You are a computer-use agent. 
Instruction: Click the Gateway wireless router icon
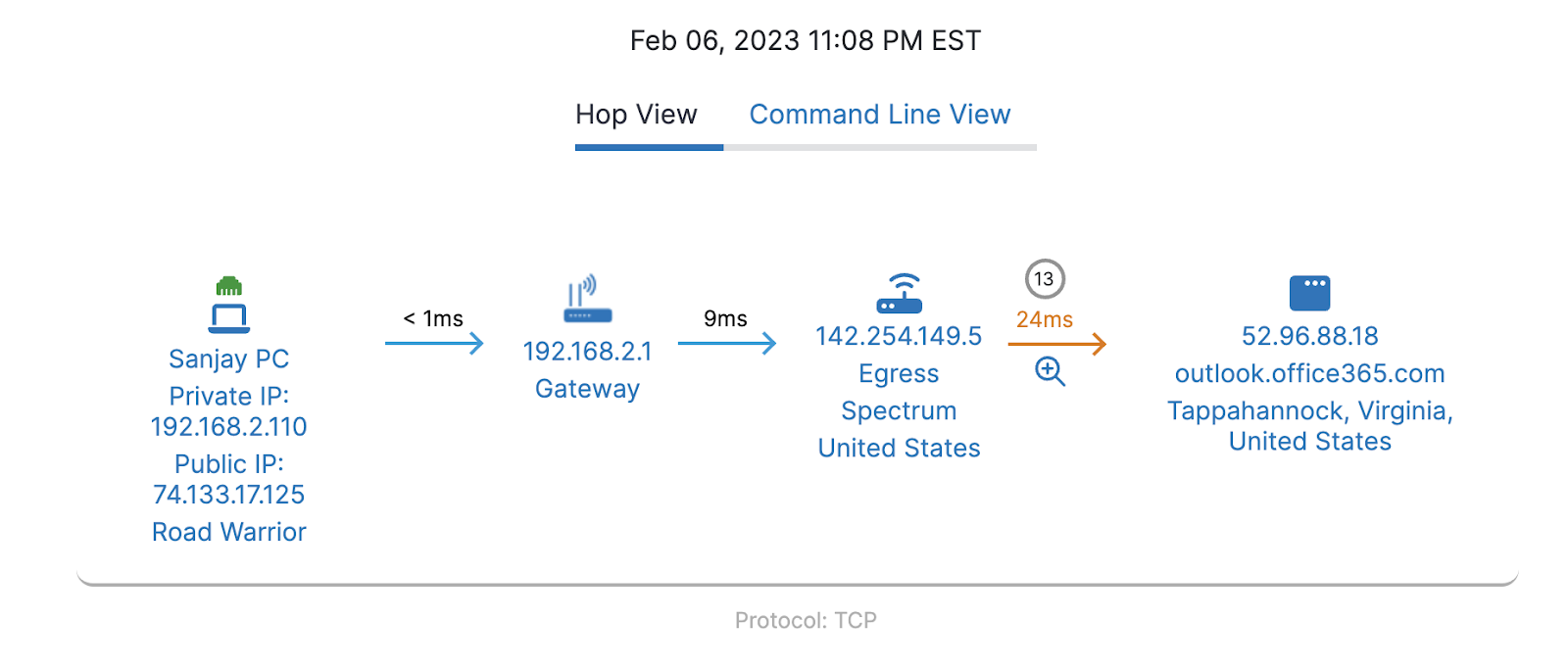pyautogui.click(x=587, y=300)
